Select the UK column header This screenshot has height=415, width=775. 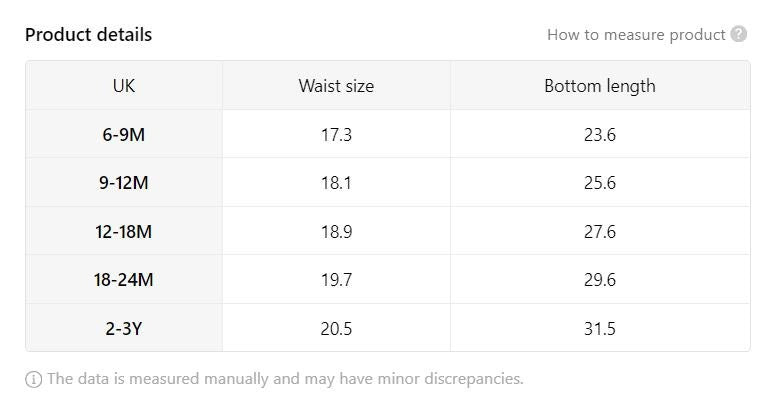tap(124, 86)
